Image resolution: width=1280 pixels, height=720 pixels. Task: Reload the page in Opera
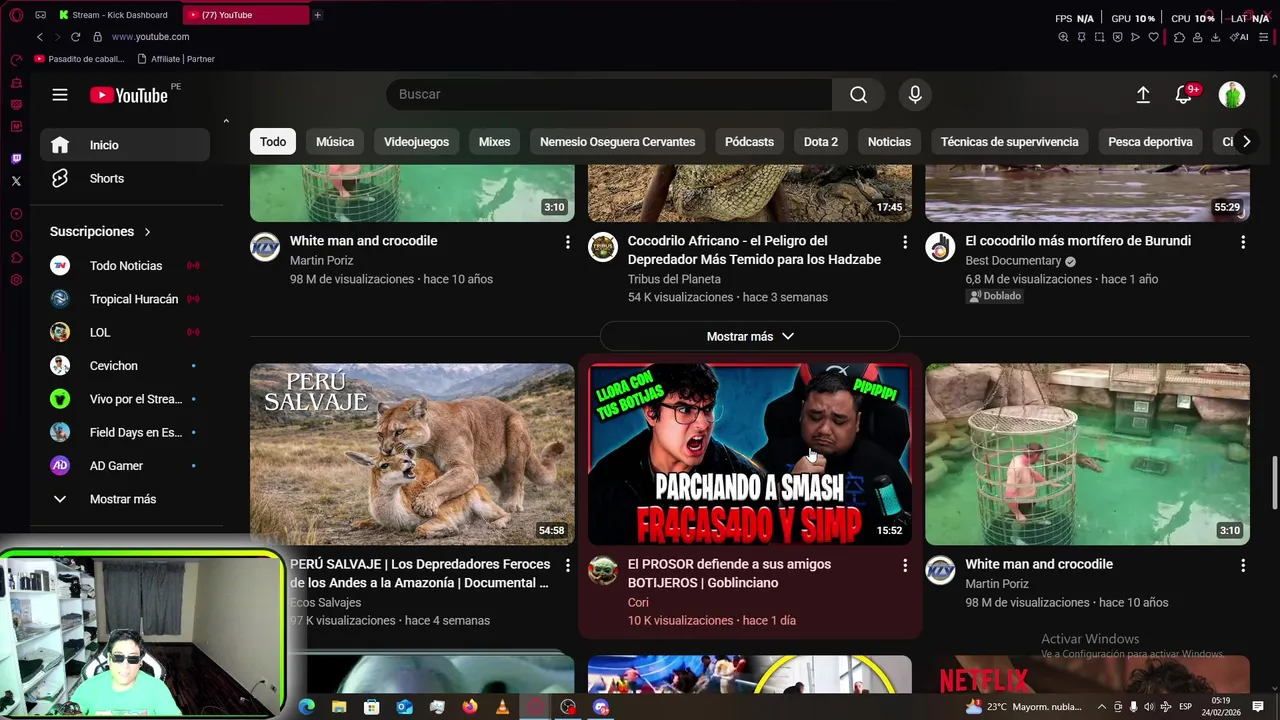click(75, 37)
